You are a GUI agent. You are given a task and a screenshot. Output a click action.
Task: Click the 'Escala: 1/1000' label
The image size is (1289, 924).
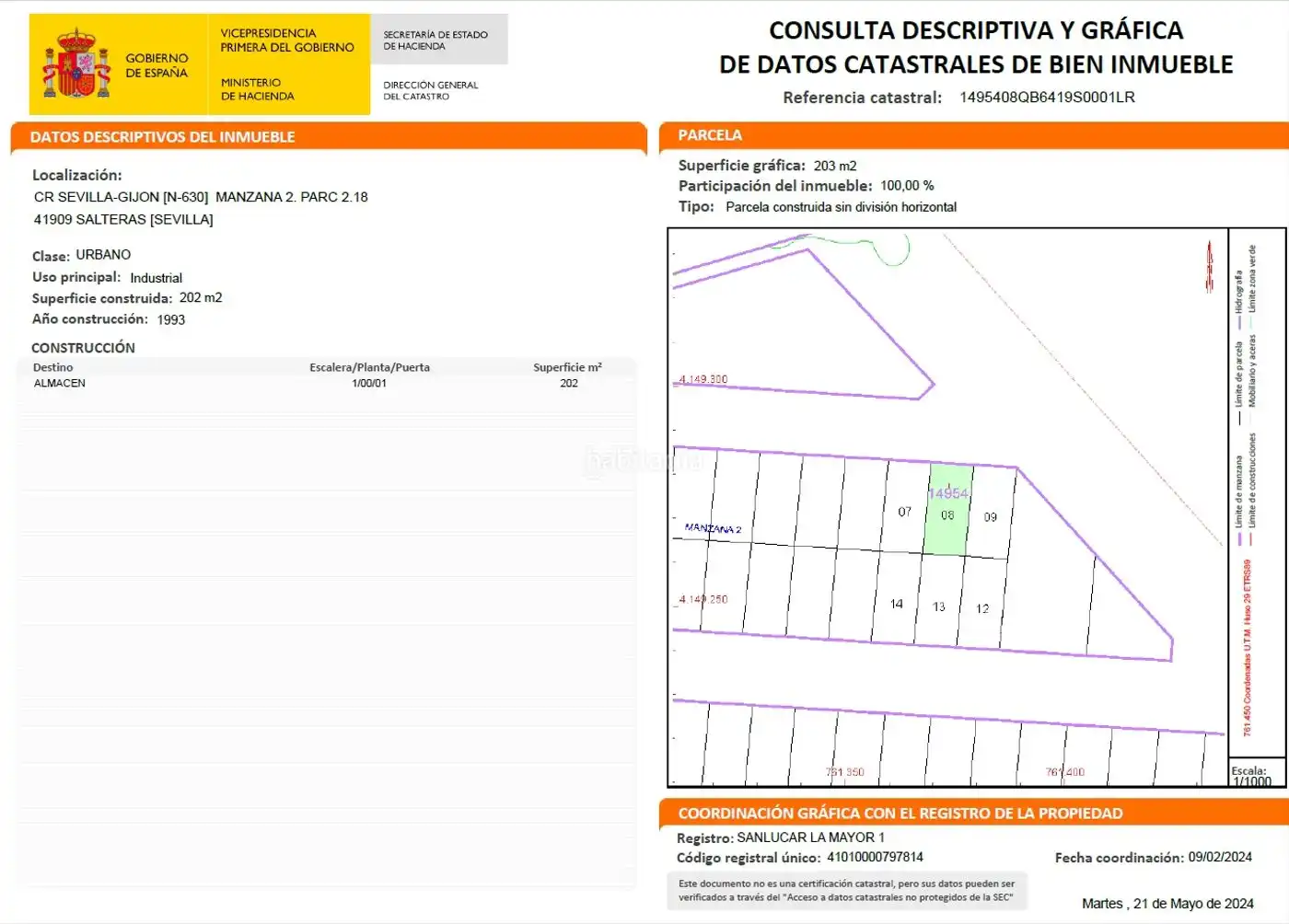click(x=1251, y=776)
